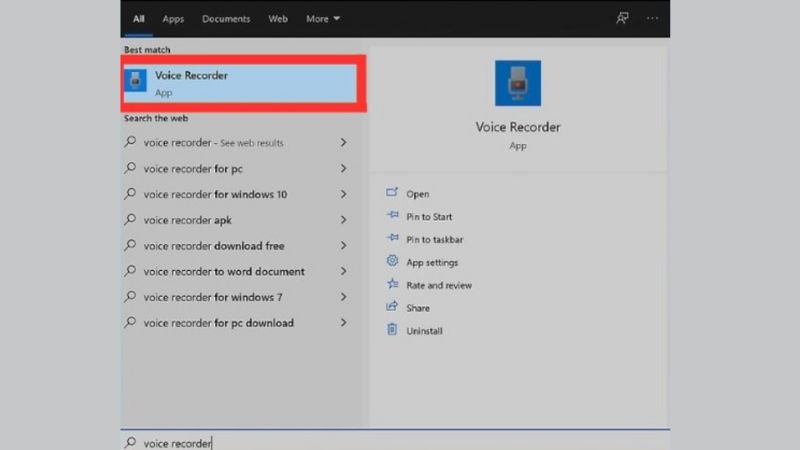Click the Pin to Start pin icon
800x450 pixels.
(x=392, y=217)
